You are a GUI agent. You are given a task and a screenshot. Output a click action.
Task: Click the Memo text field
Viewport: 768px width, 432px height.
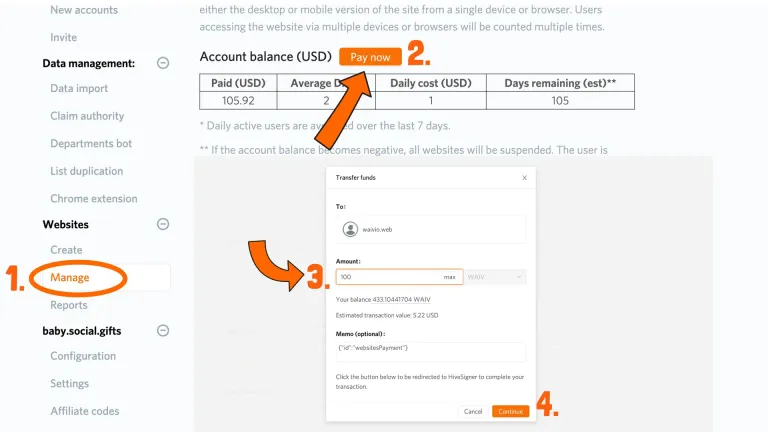coord(430,351)
